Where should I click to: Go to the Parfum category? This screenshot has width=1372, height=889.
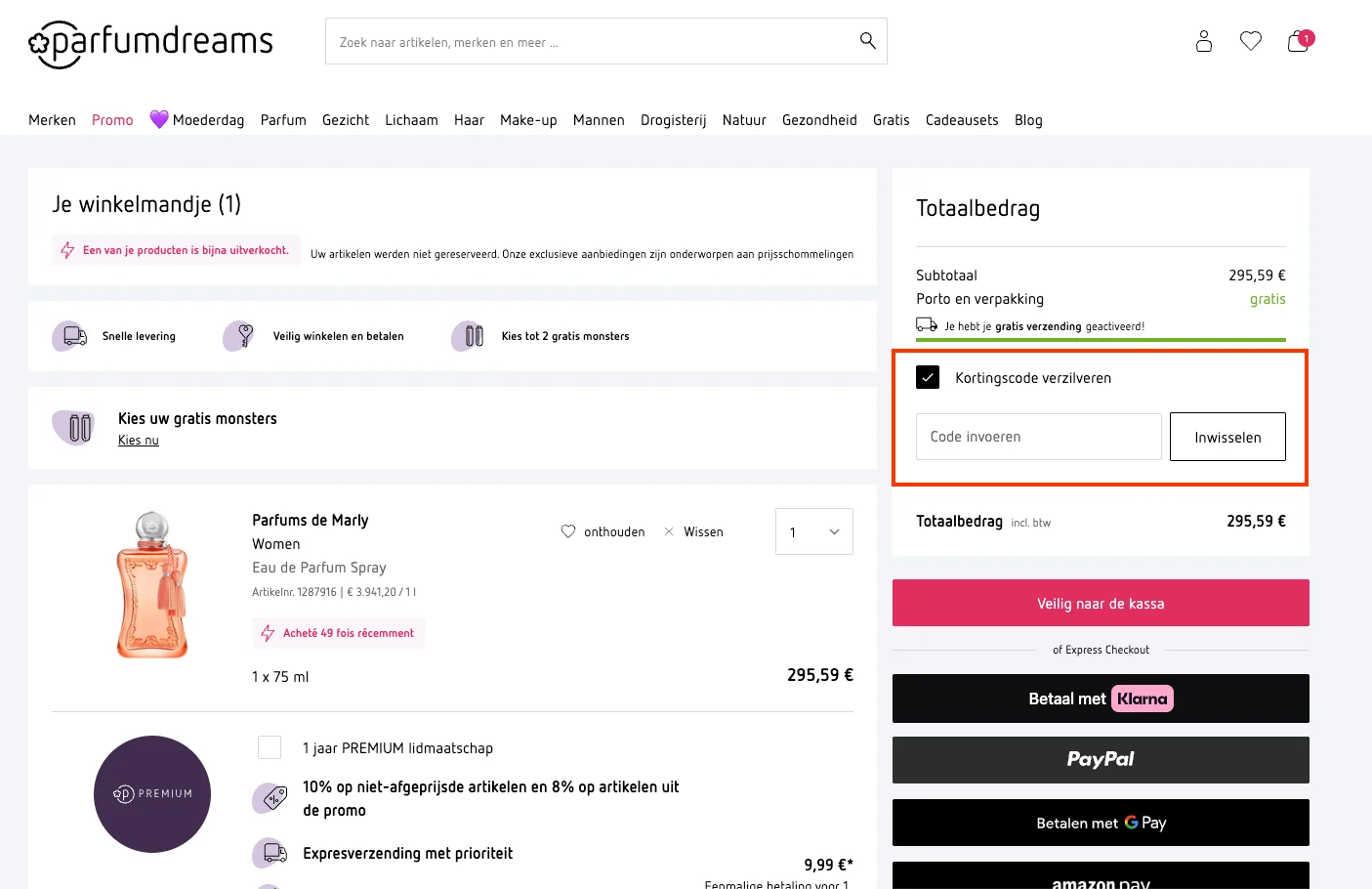click(283, 120)
